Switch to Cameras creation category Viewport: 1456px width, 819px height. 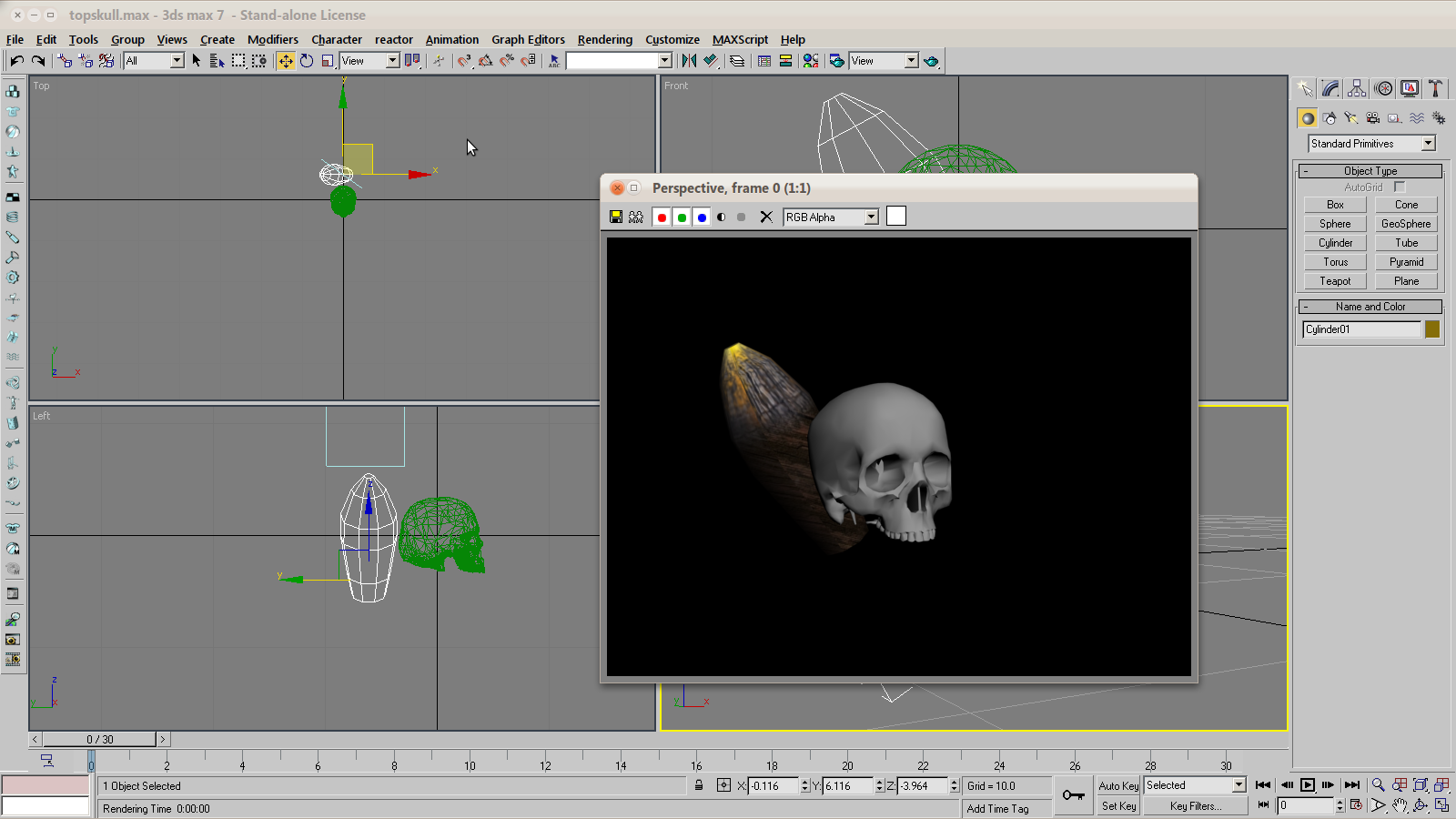[1373, 118]
